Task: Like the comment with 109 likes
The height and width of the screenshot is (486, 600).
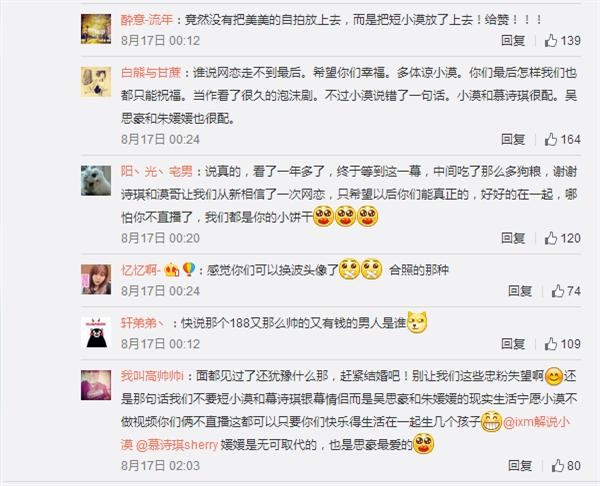Action: (562, 344)
